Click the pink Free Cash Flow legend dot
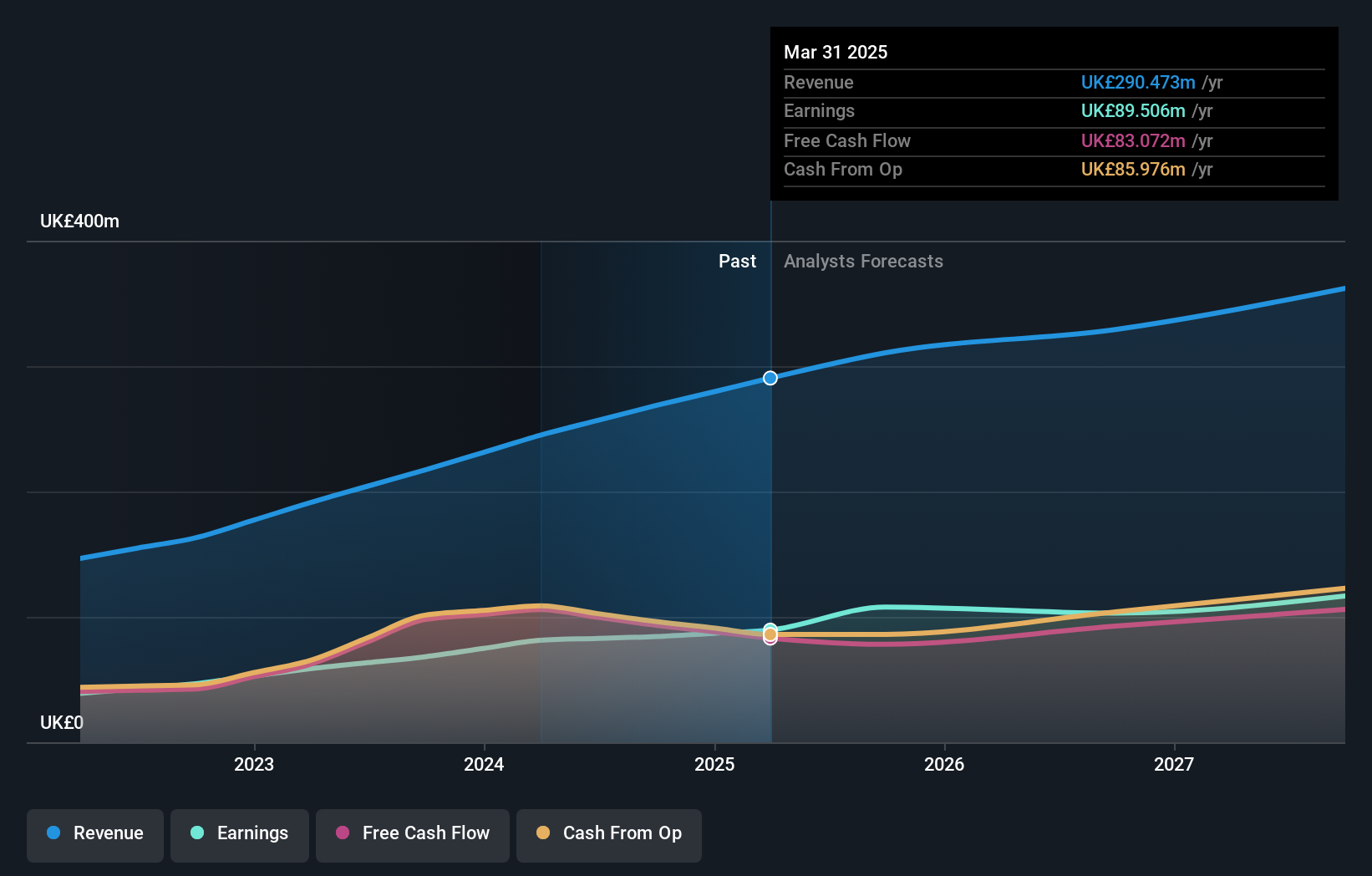Viewport: 1372px width, 876px height. pos(341,833)
